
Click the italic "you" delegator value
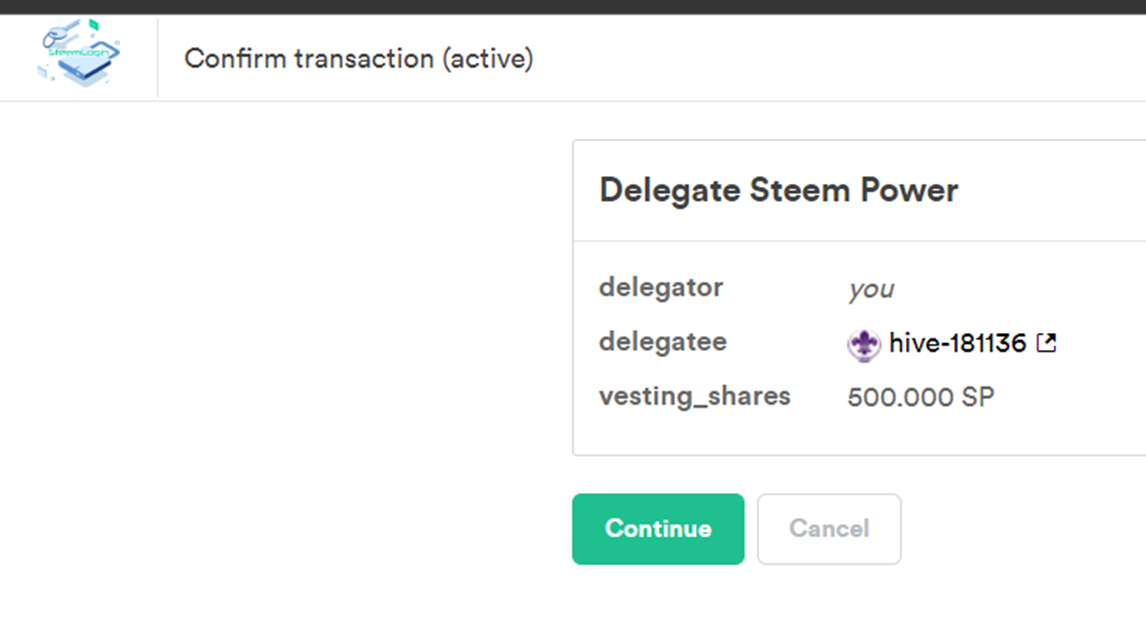(x=870, y=290)
